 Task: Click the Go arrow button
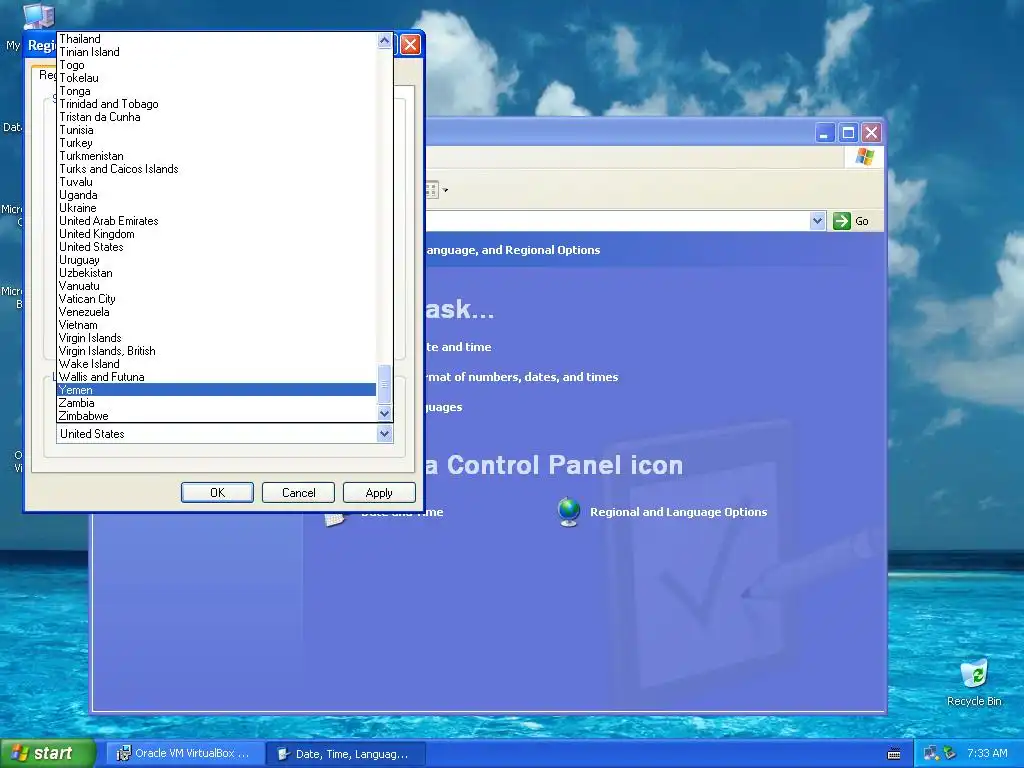click(851, 221)
